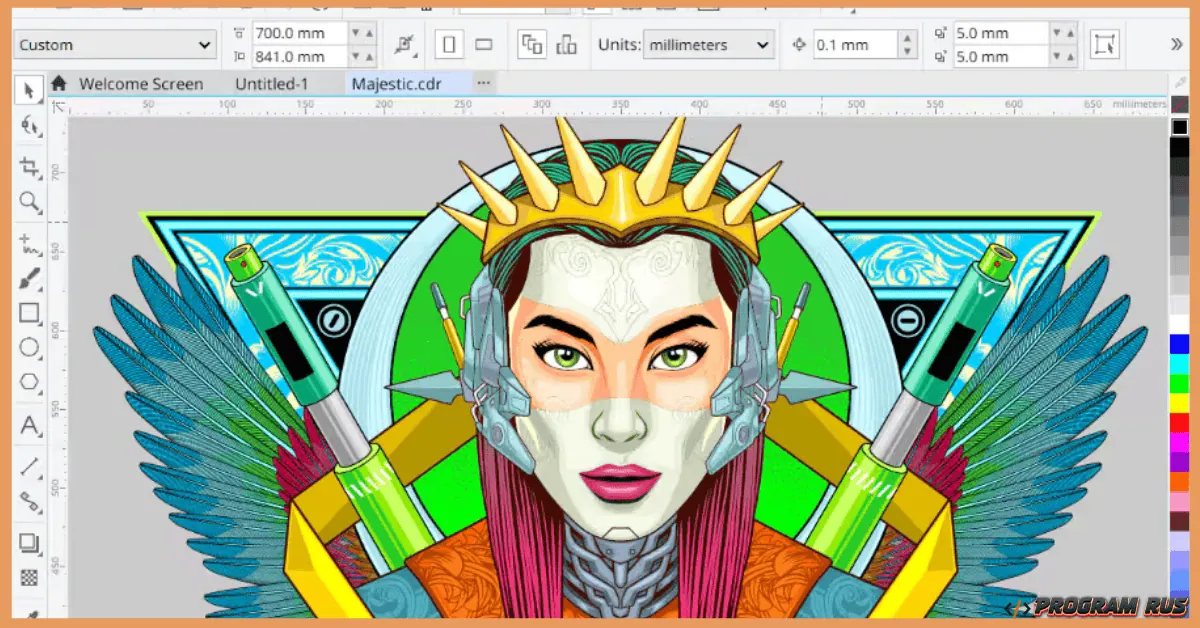
Task: Select the Pick tool
Action: (x=30, y=90)
